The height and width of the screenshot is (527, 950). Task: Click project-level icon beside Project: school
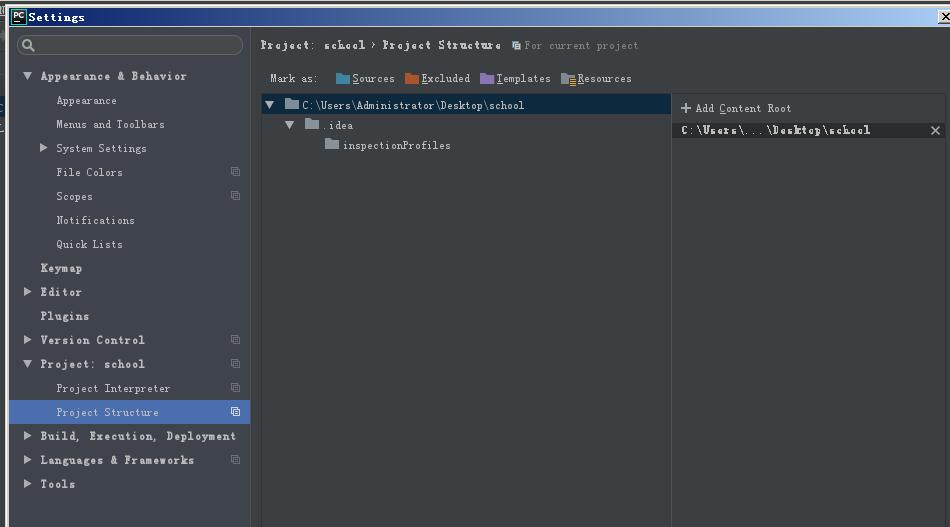pyautogui.click(x=236, y=363)
